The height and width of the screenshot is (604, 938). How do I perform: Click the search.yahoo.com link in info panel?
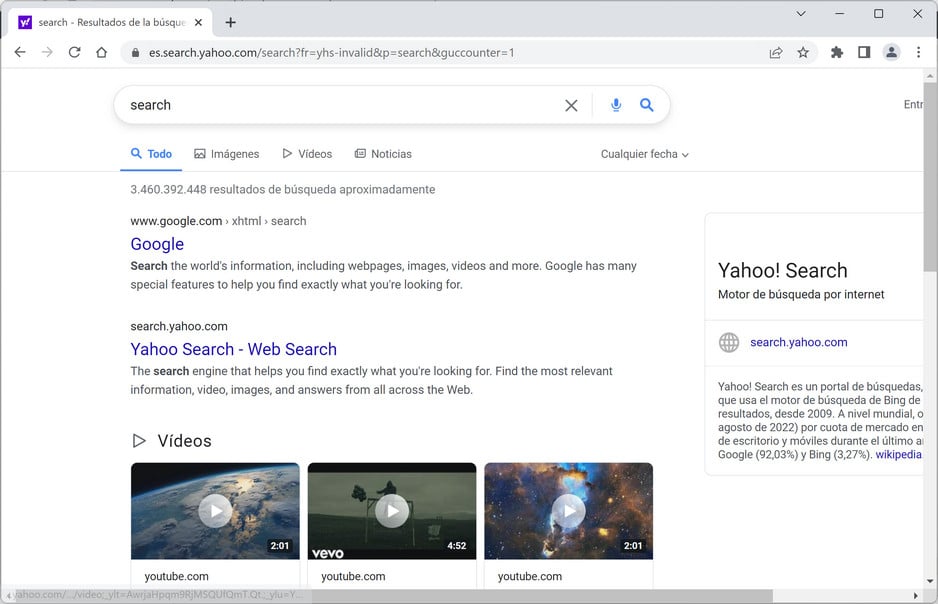(x=798, y=342)
